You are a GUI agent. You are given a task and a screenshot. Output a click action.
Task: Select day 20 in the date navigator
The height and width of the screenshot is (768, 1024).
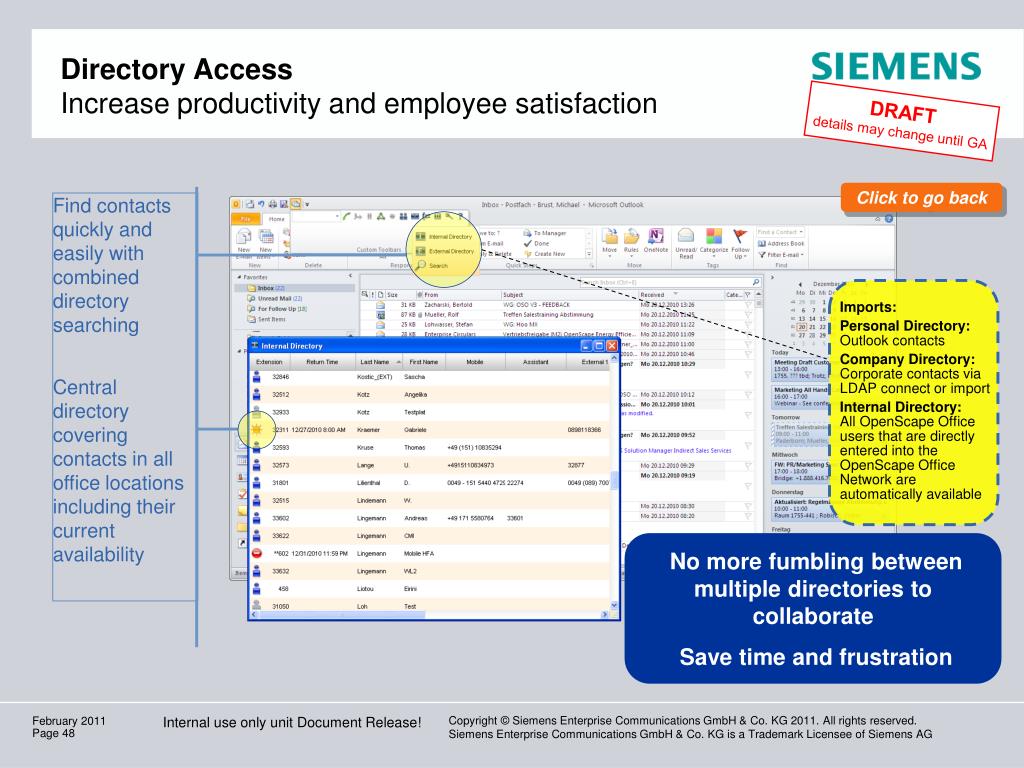click(x=802, y=327)
